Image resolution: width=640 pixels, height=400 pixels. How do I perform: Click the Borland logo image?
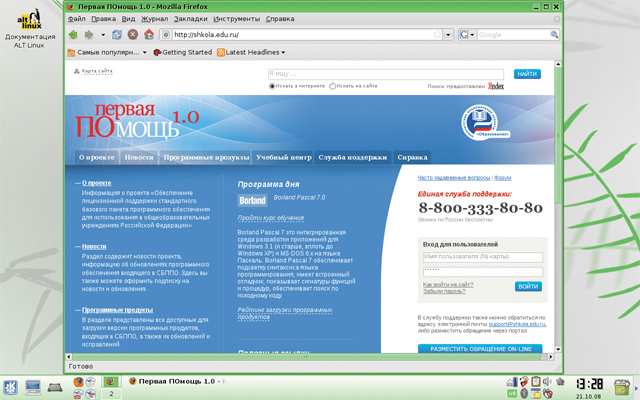[252, 200]
